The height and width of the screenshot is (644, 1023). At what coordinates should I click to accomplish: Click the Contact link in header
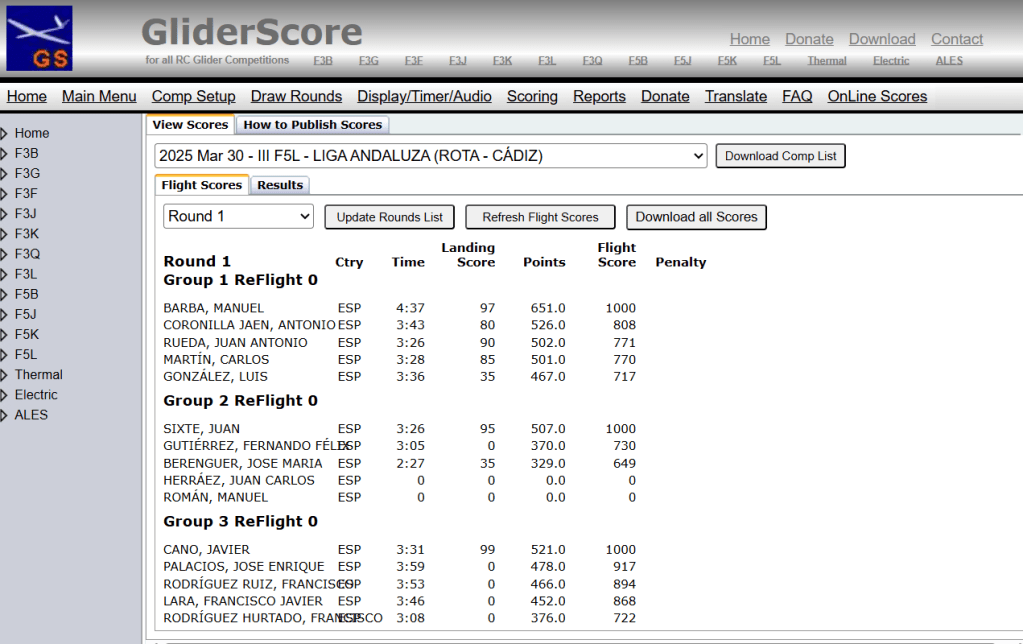coord(956,40)
